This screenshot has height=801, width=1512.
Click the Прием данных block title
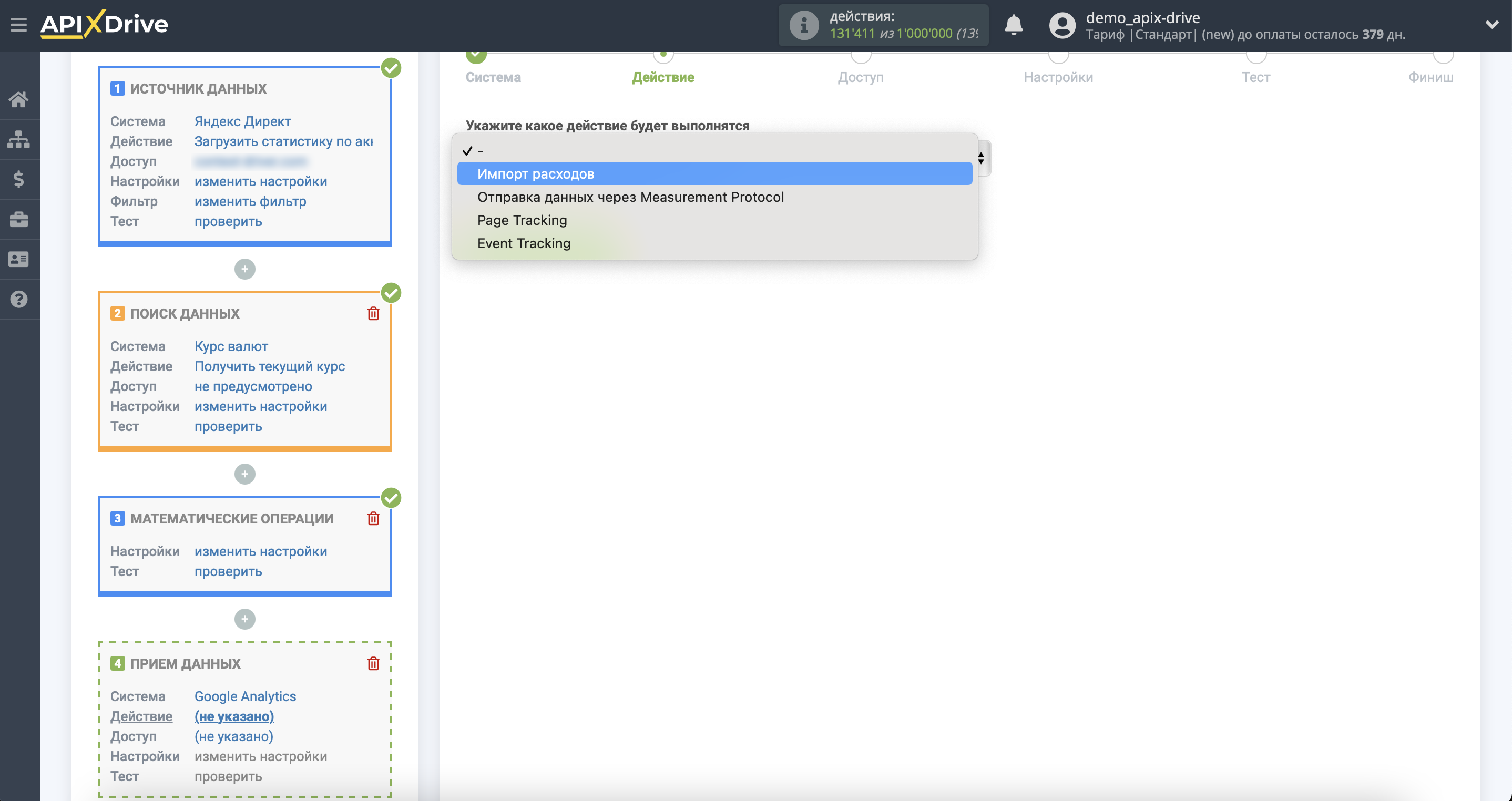coord(185,663)
